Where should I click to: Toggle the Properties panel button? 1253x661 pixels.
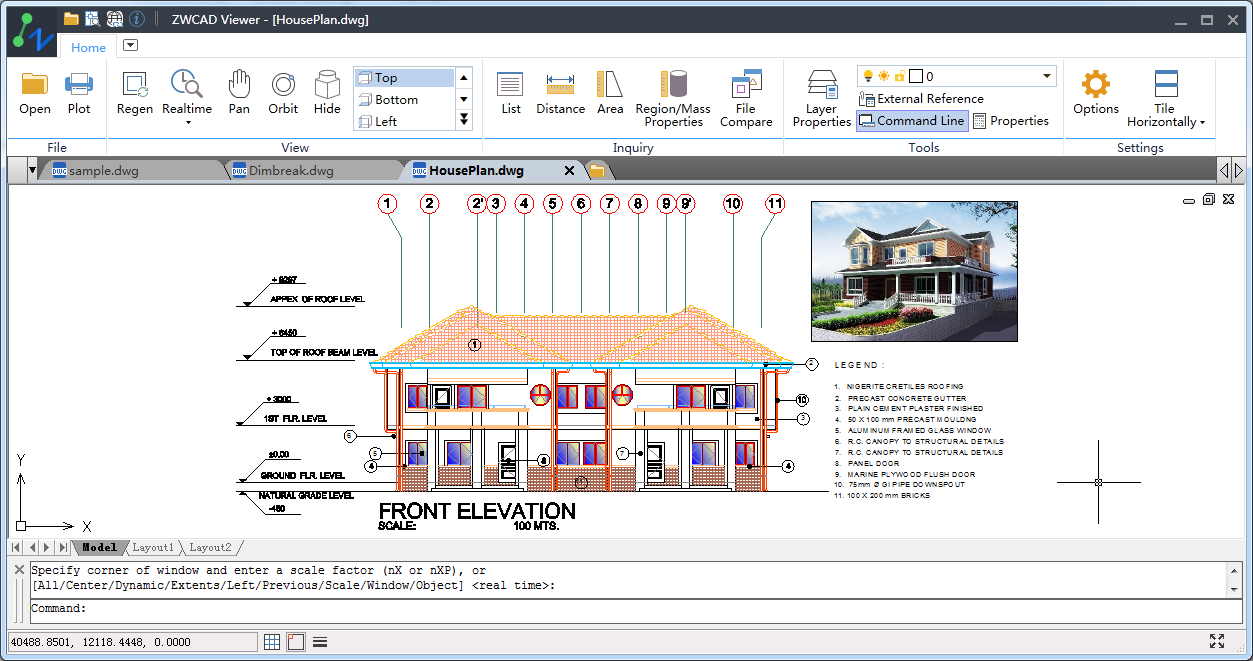(x=1010, y=121)
